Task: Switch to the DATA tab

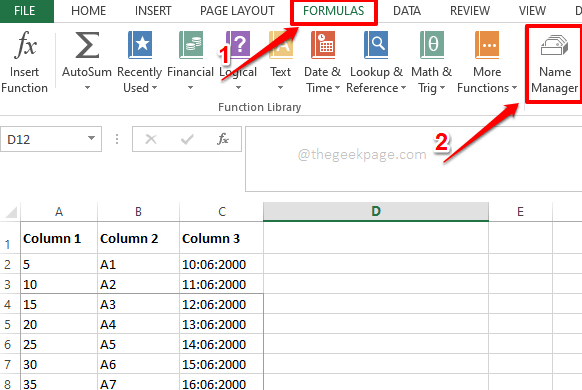Action: pos(407,11)
